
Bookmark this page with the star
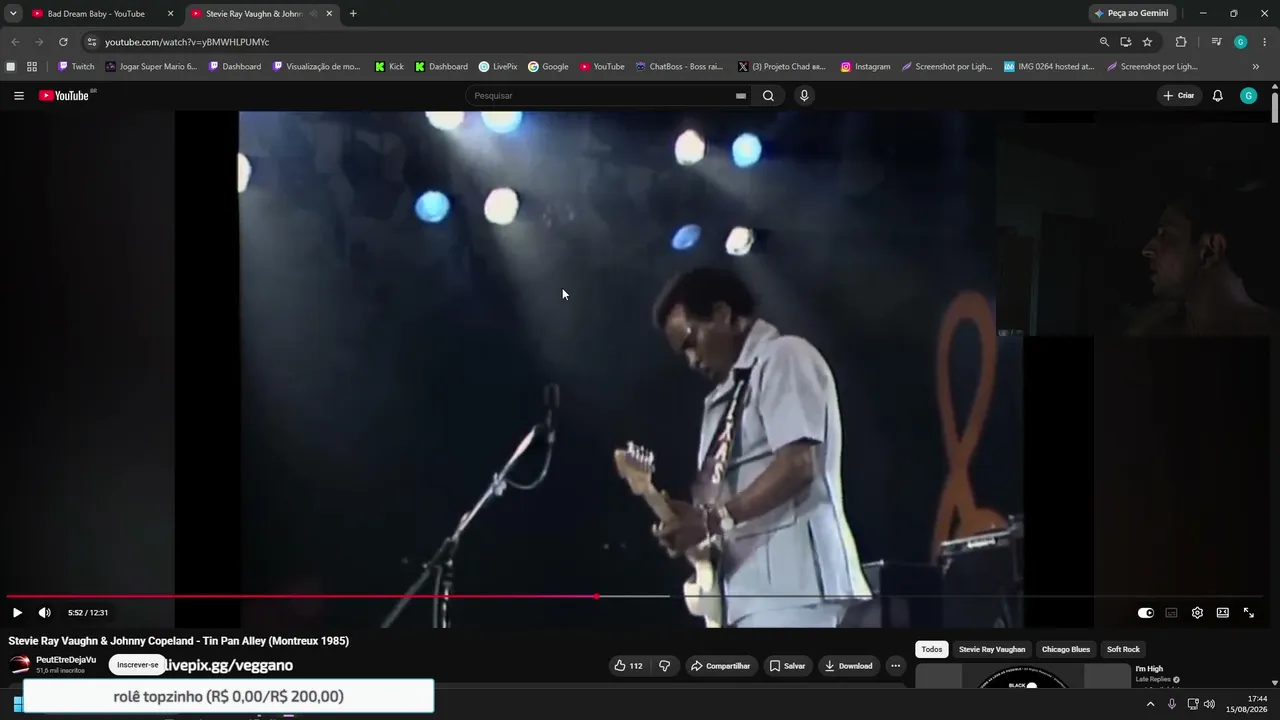click(x=1147, y=42)
